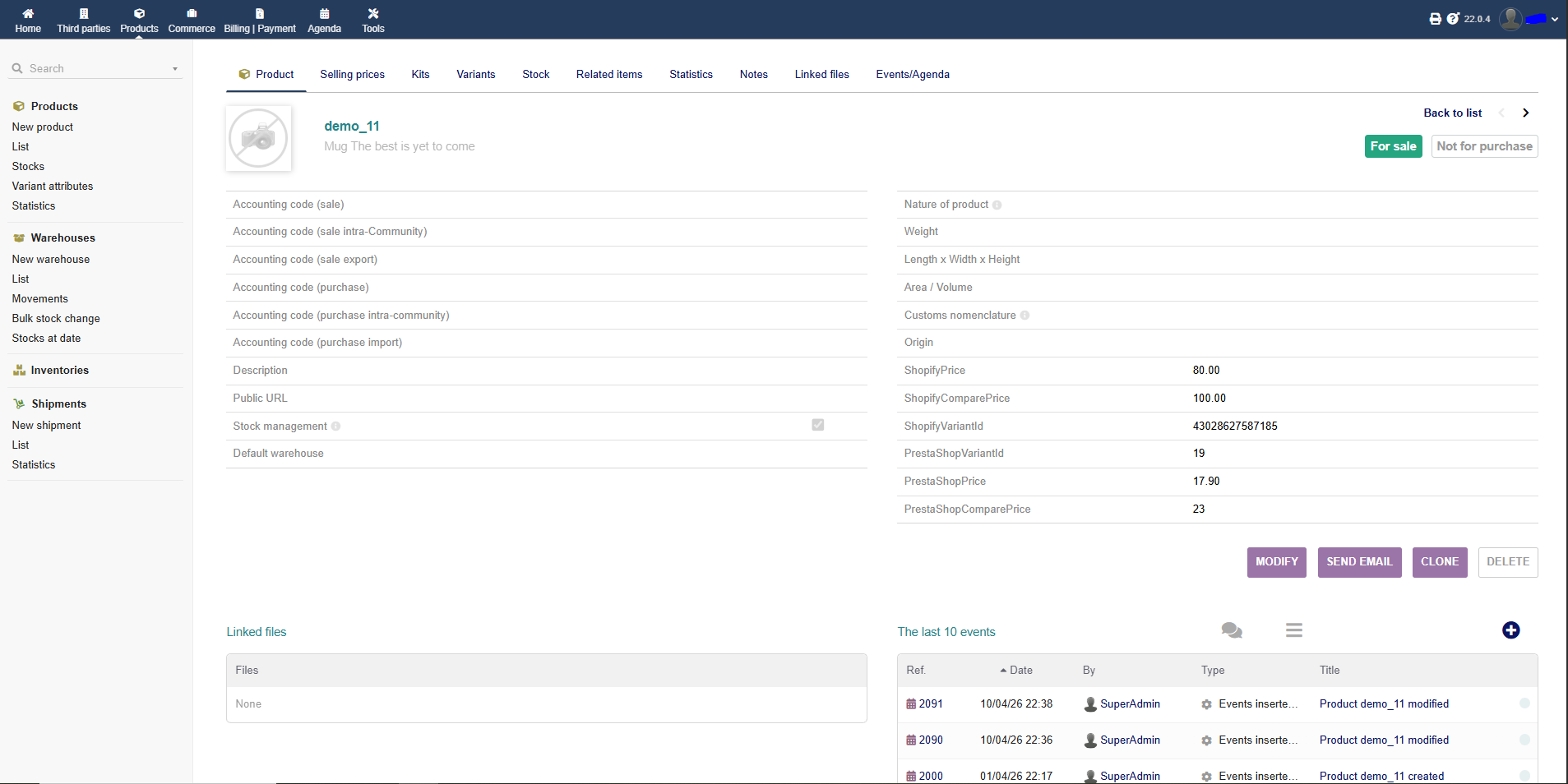Select the Commerce module icon
The height and width of the screenshot is (784, 1568).
point(191,18)
